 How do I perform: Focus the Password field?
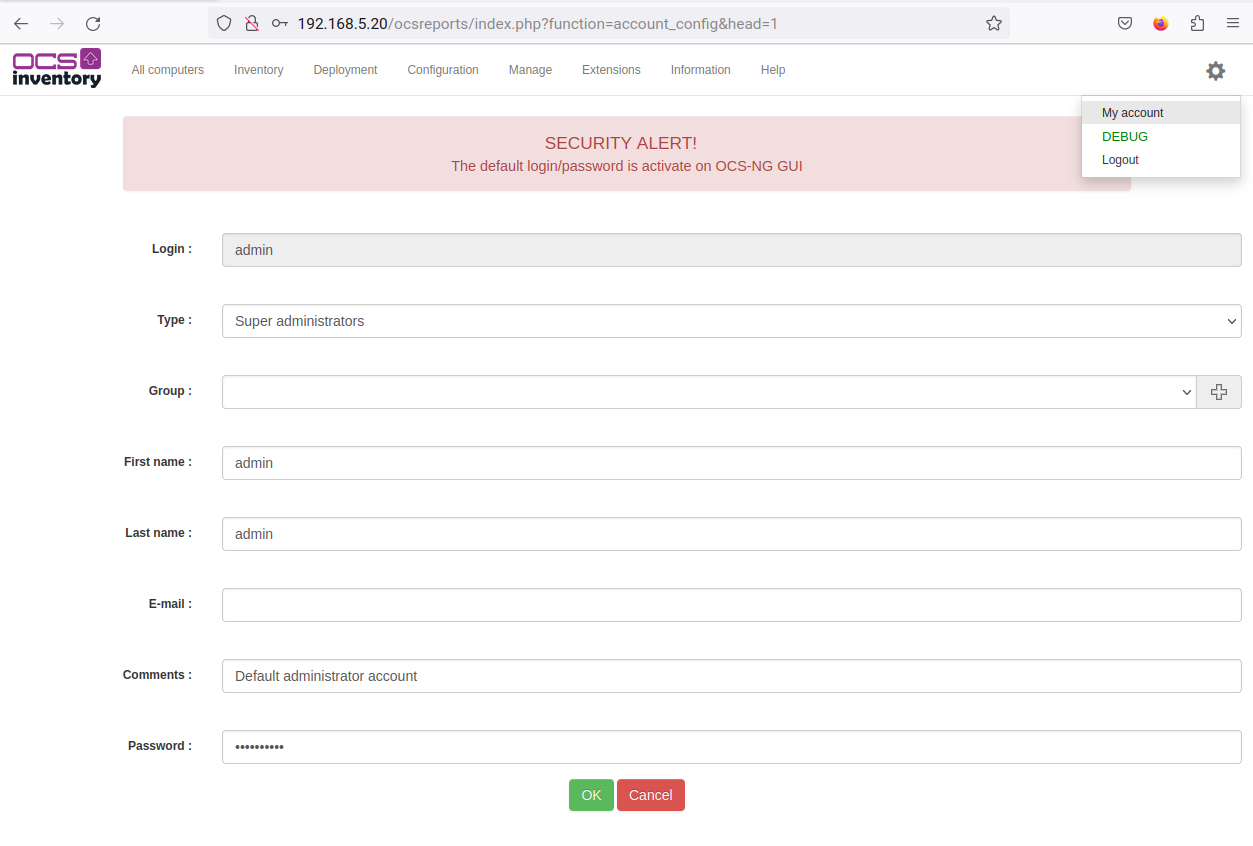pyautogui.click(x=731, y=747)
